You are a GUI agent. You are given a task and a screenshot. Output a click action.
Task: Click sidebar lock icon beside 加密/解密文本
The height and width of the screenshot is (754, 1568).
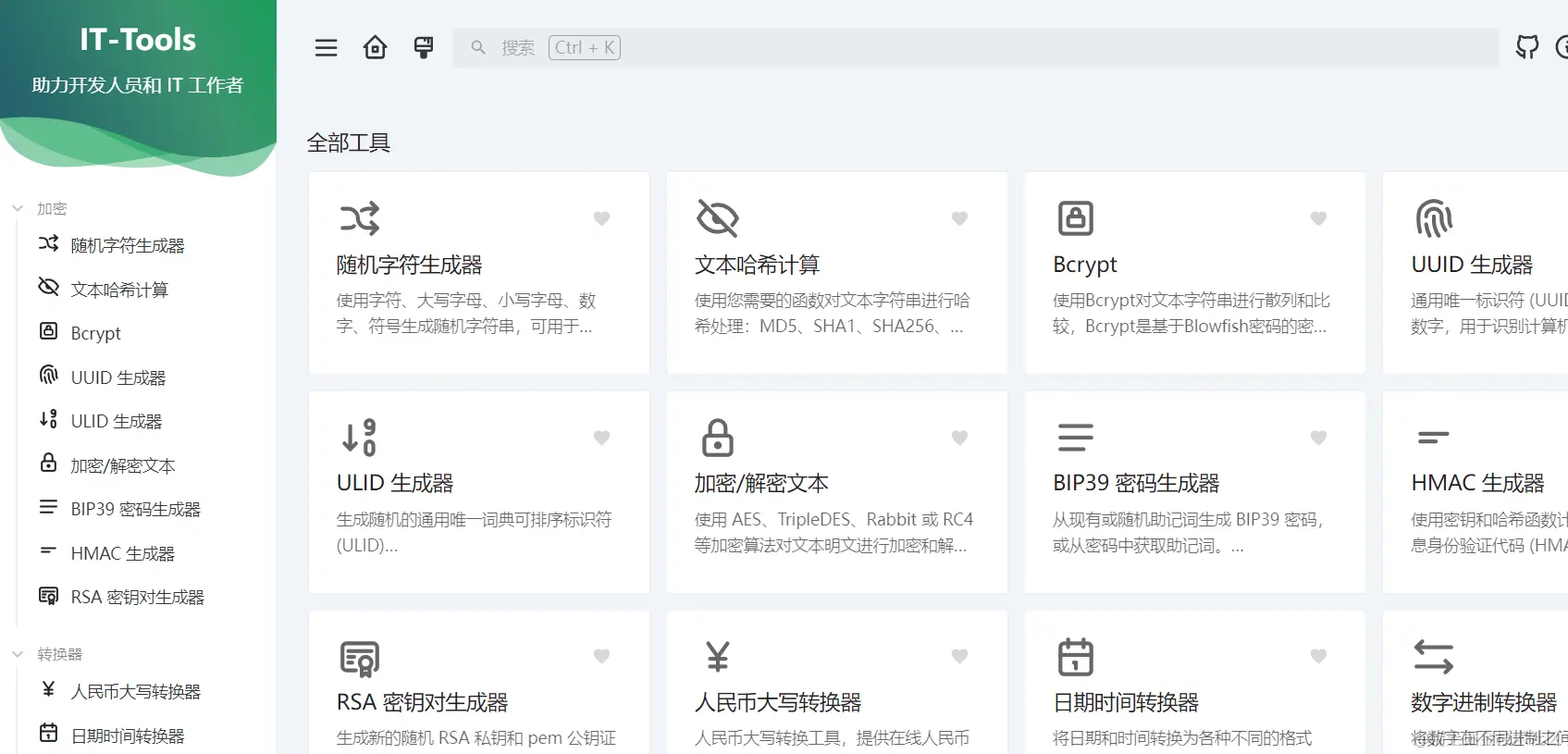[48, 463]
